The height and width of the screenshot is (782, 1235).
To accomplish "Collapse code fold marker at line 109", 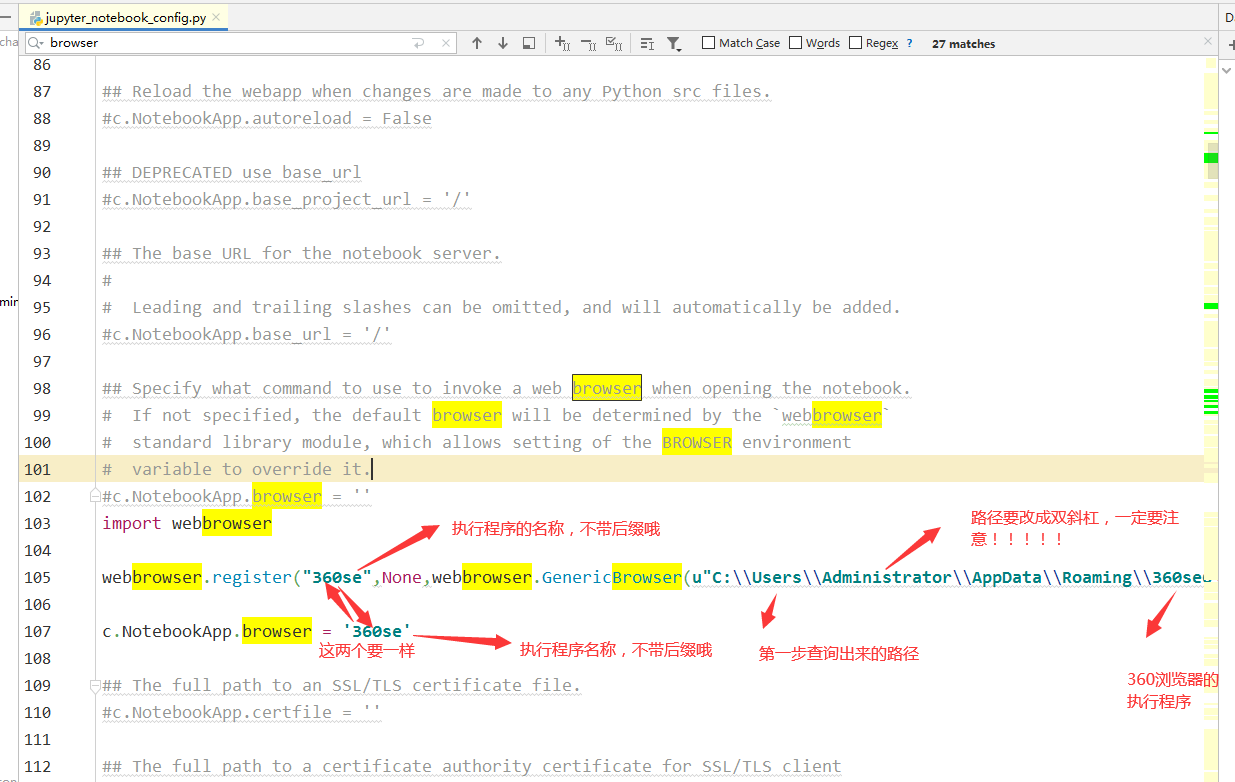I will [96, 686].
